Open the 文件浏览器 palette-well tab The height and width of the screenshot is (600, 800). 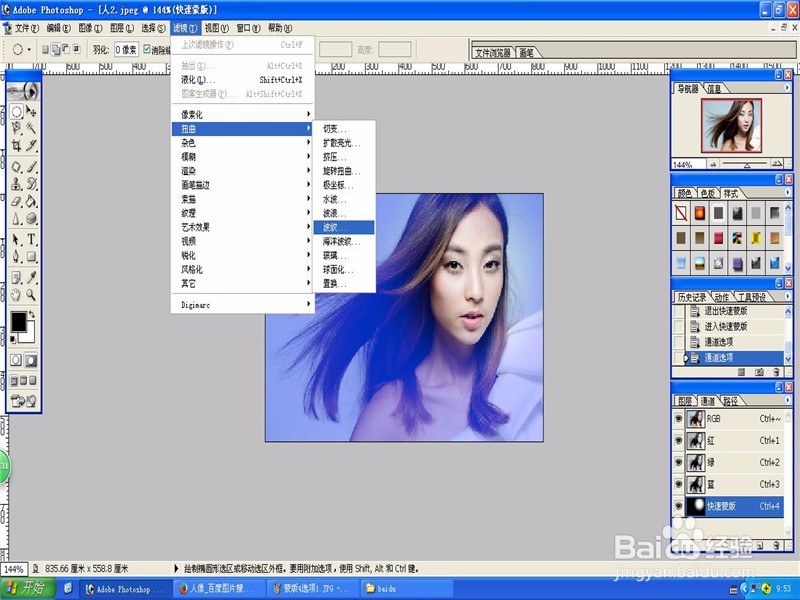pyautogui.click(x=493, y=53)
